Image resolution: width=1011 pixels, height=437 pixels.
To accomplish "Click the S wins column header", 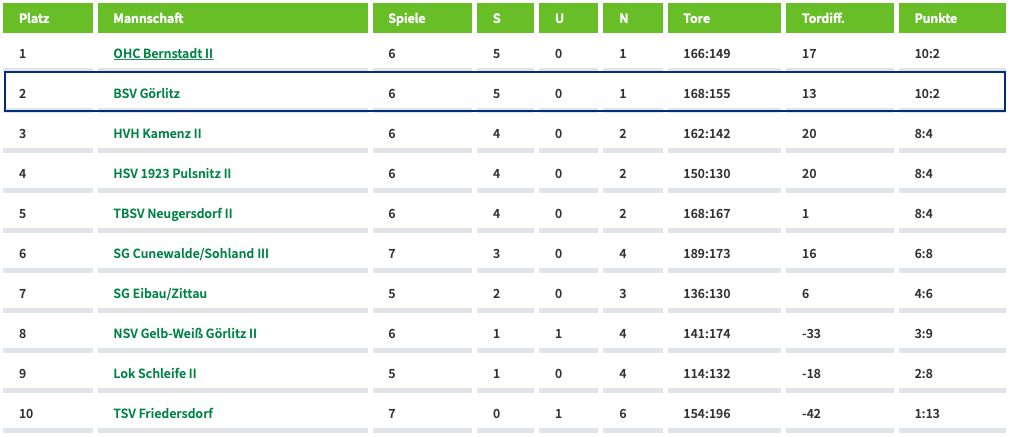I will click(506, 18).
